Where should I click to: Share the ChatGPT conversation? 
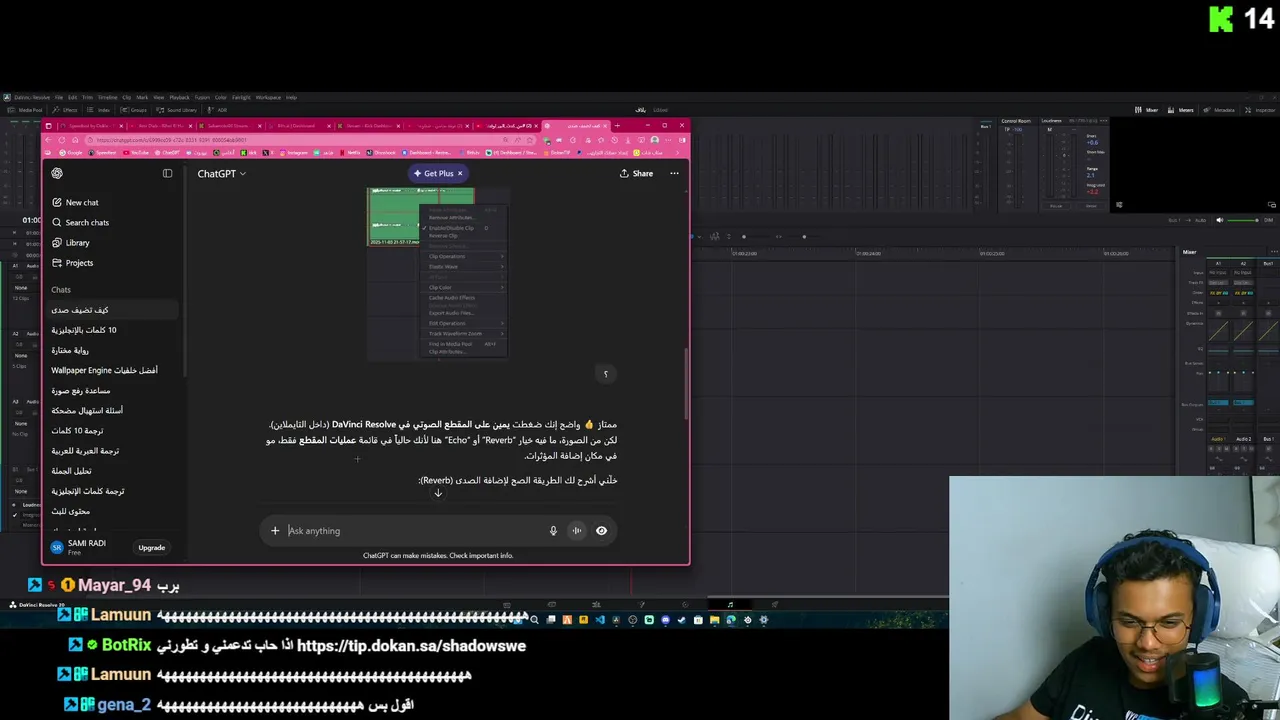[636, 173]
